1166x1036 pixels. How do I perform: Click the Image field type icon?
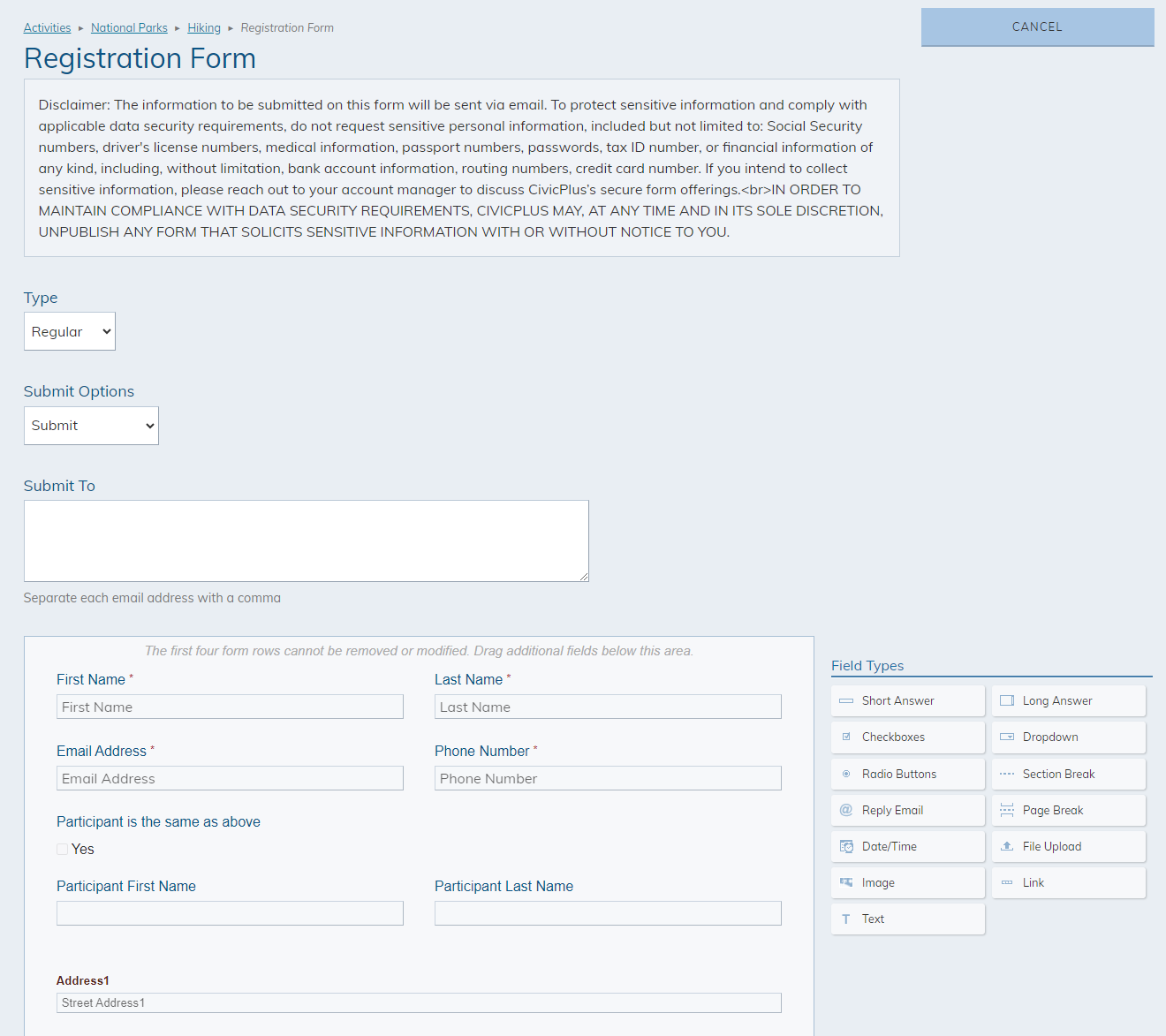[x=846, y=882]
